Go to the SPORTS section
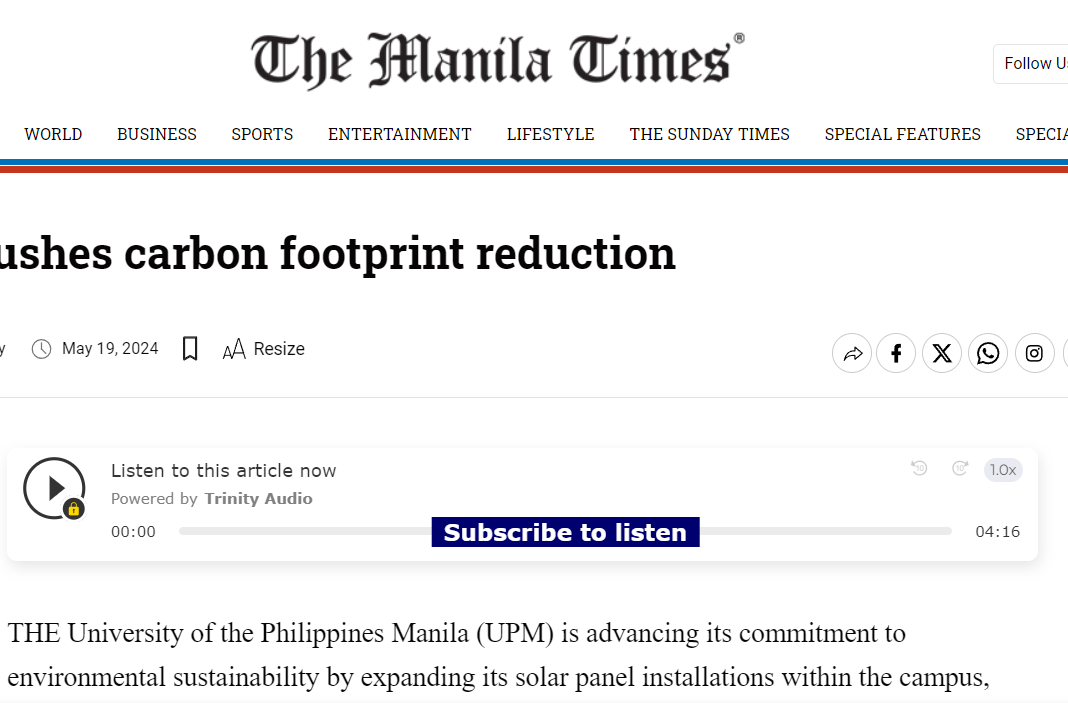The height and width of the screenshot is (703, 1068). click(x=262, y=134)
